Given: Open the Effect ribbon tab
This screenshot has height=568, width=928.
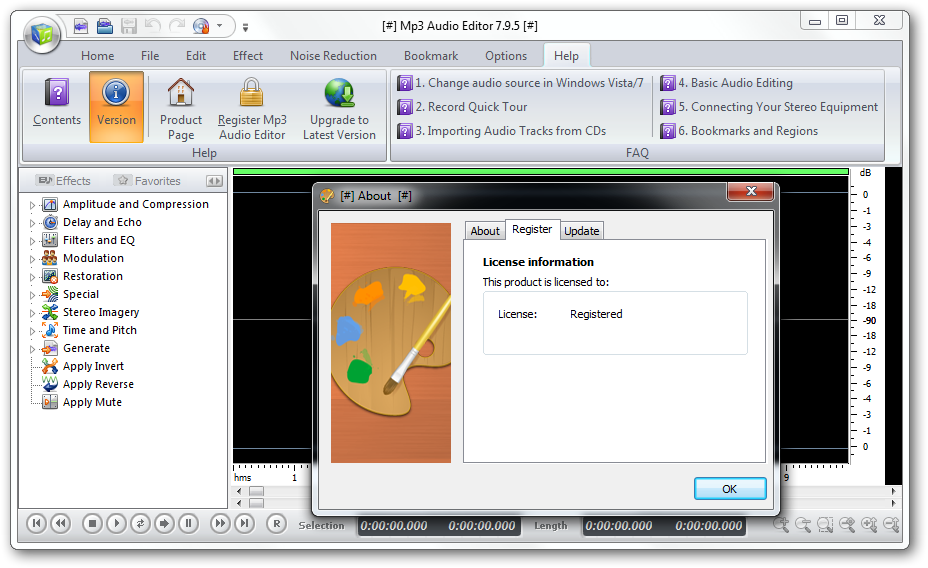Looking at the screenshot, I should (247, 56).
